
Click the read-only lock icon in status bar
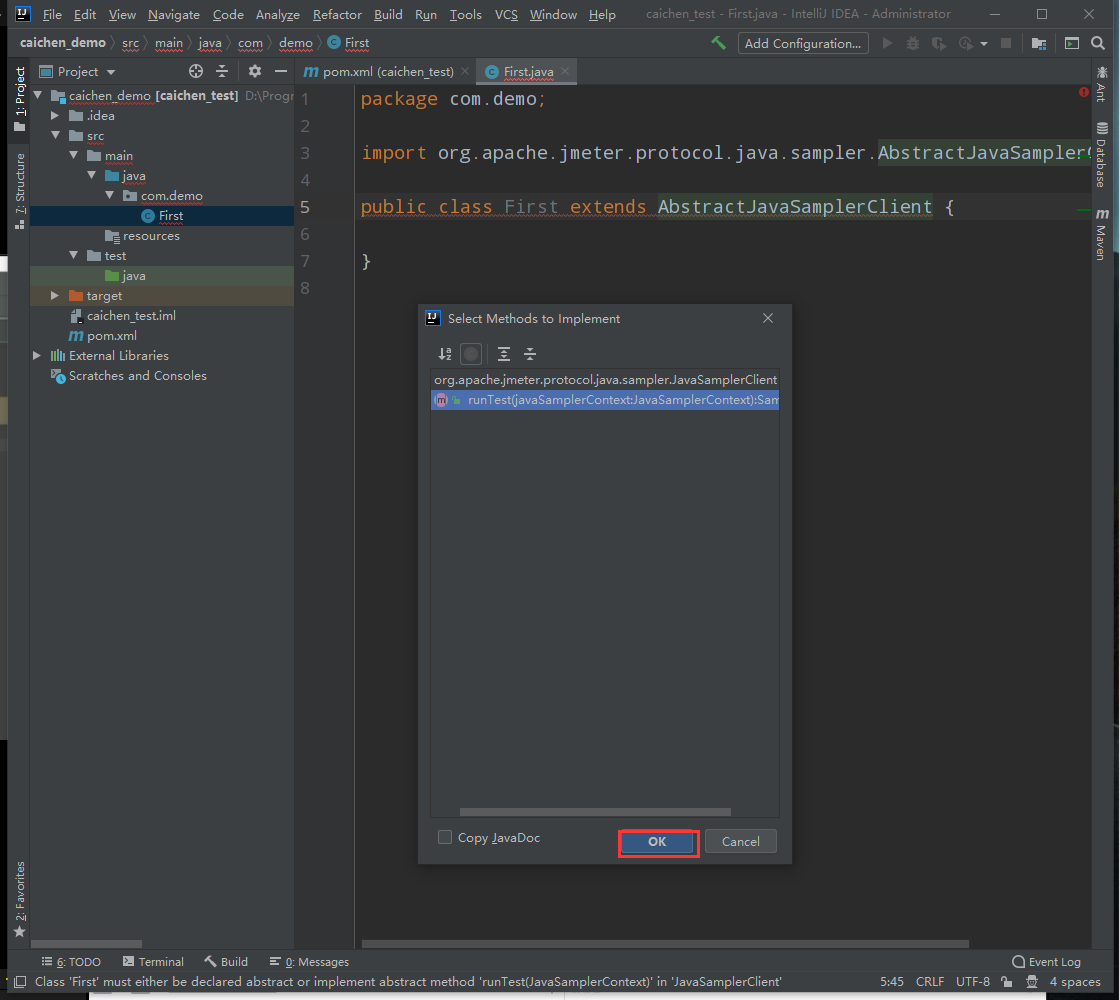[x=1006, y=982]
